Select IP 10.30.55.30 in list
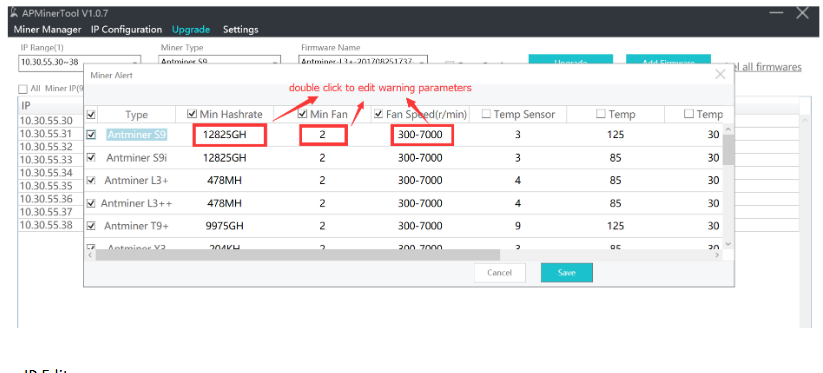This screenshot has height=373, width=823. [46, 121]
